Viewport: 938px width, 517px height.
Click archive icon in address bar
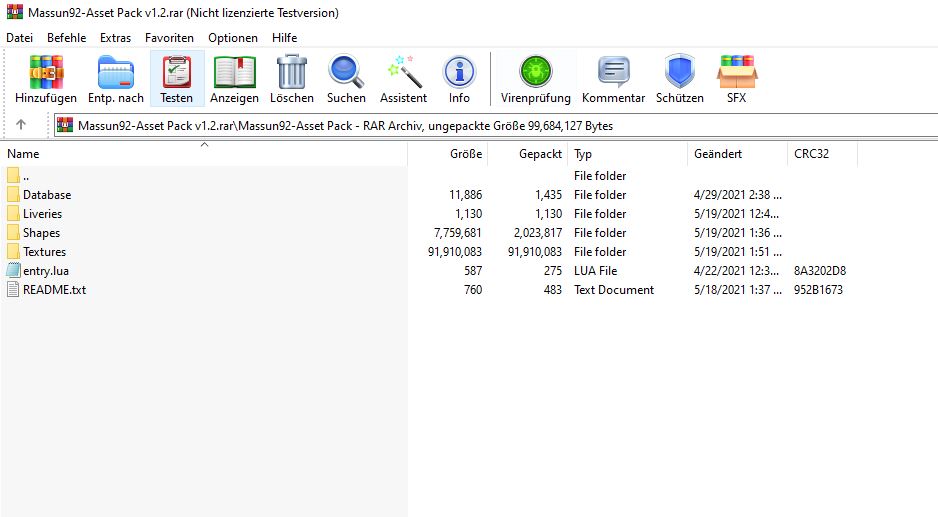tap(65, 126)
